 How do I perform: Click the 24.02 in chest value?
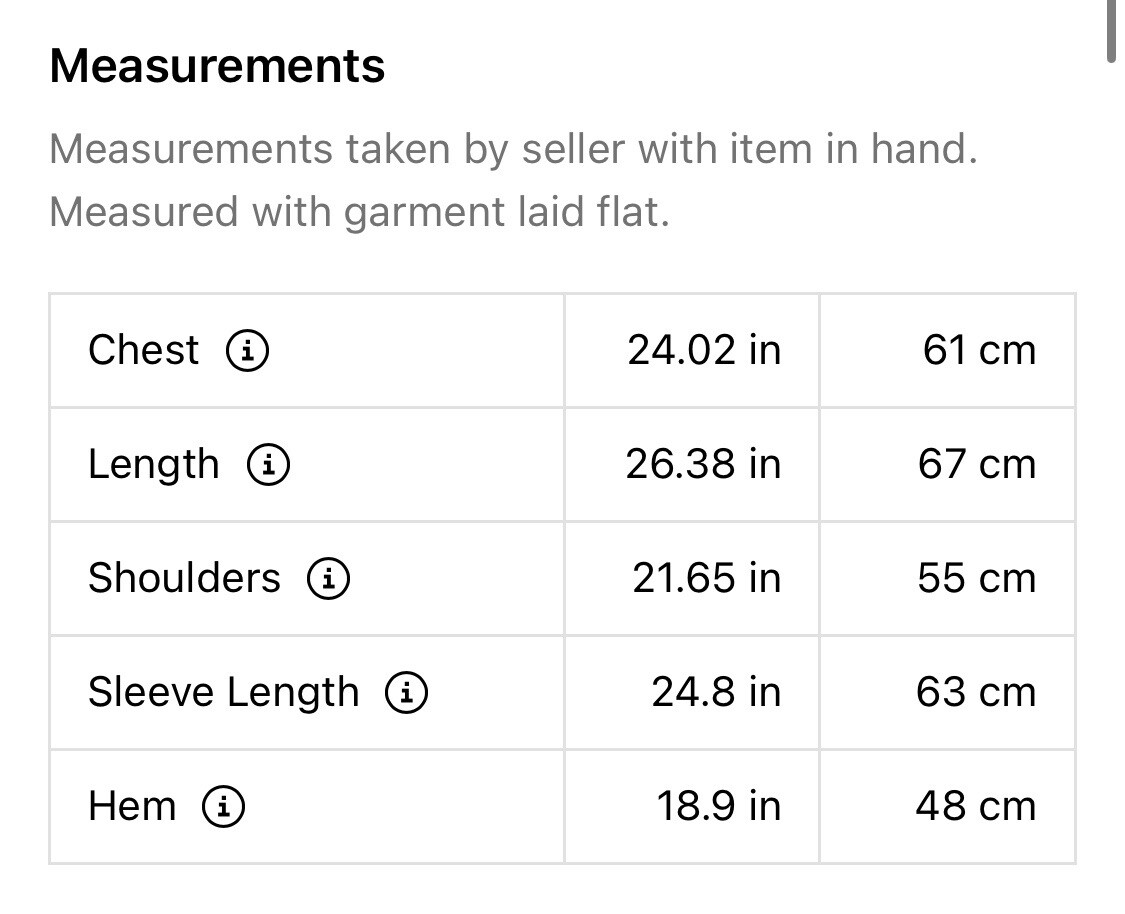(704, 350)
